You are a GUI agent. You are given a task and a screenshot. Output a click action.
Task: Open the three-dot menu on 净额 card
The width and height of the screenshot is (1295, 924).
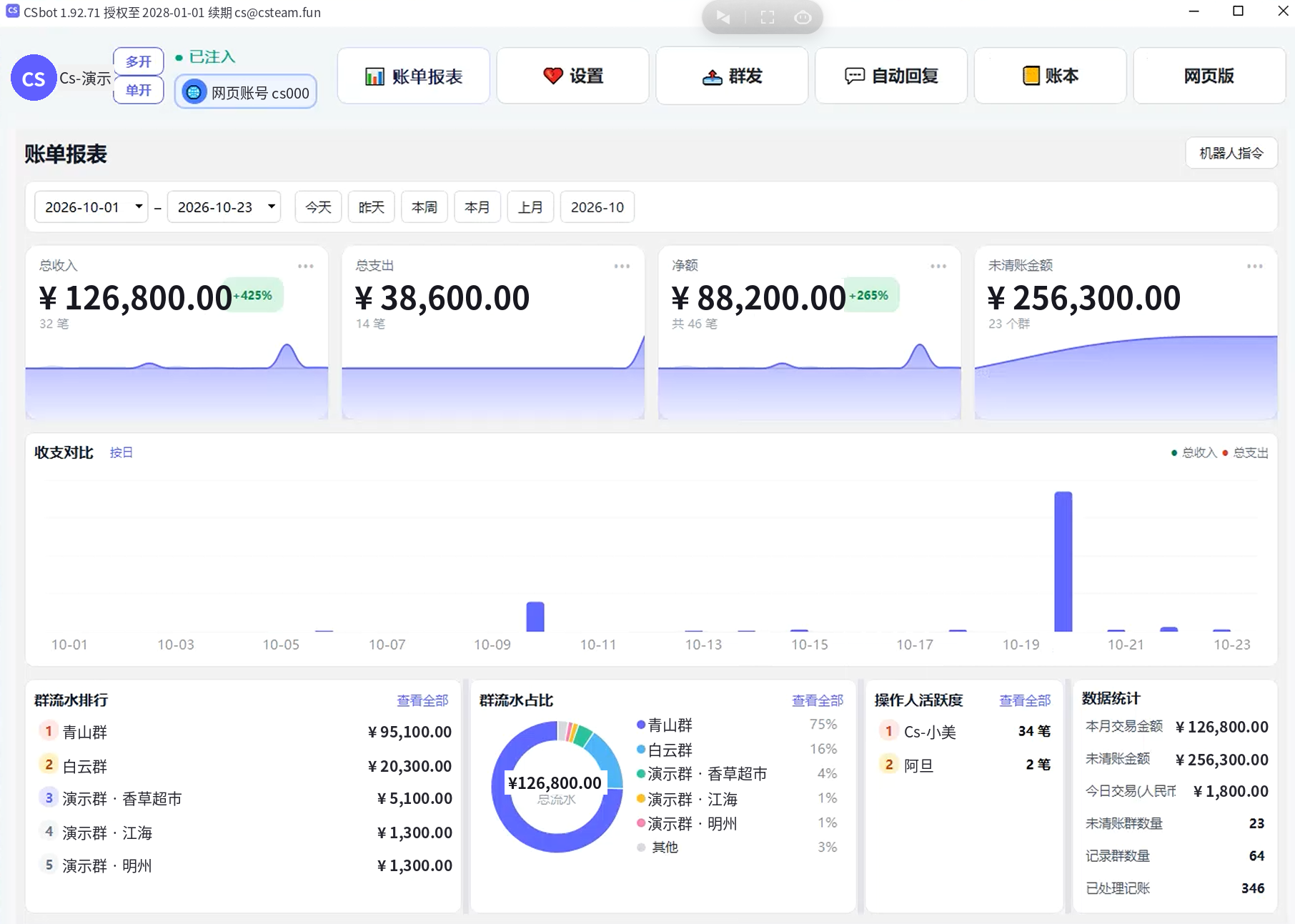click(x=938, y=266)
